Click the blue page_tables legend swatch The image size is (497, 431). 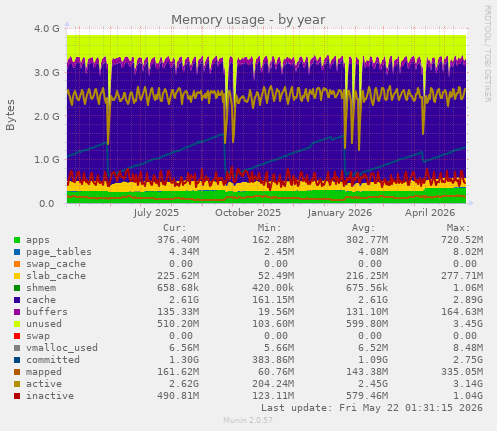pyautogui.click(x=17, y=252)
